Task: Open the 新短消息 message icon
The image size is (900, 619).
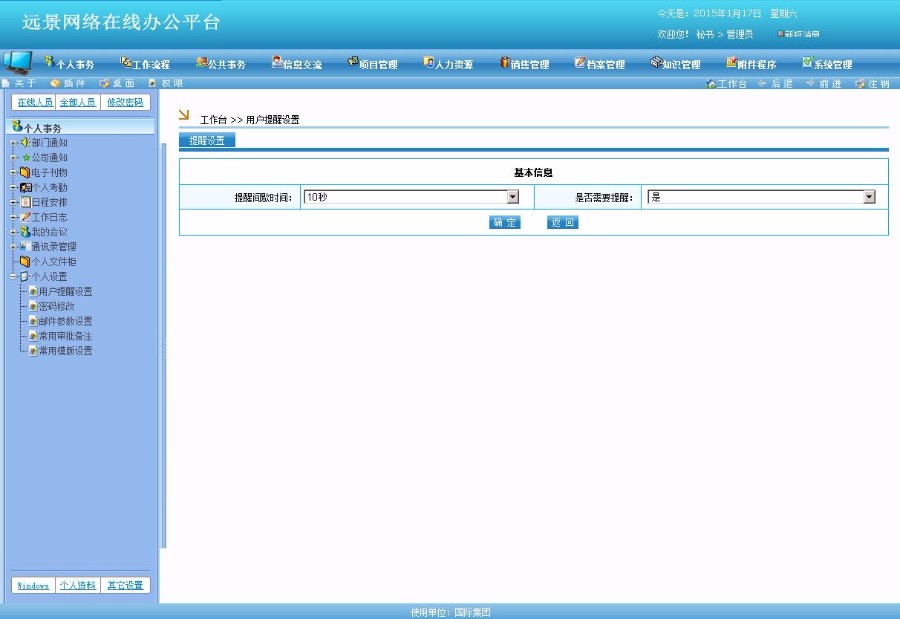Action: (x=781, y=34)
